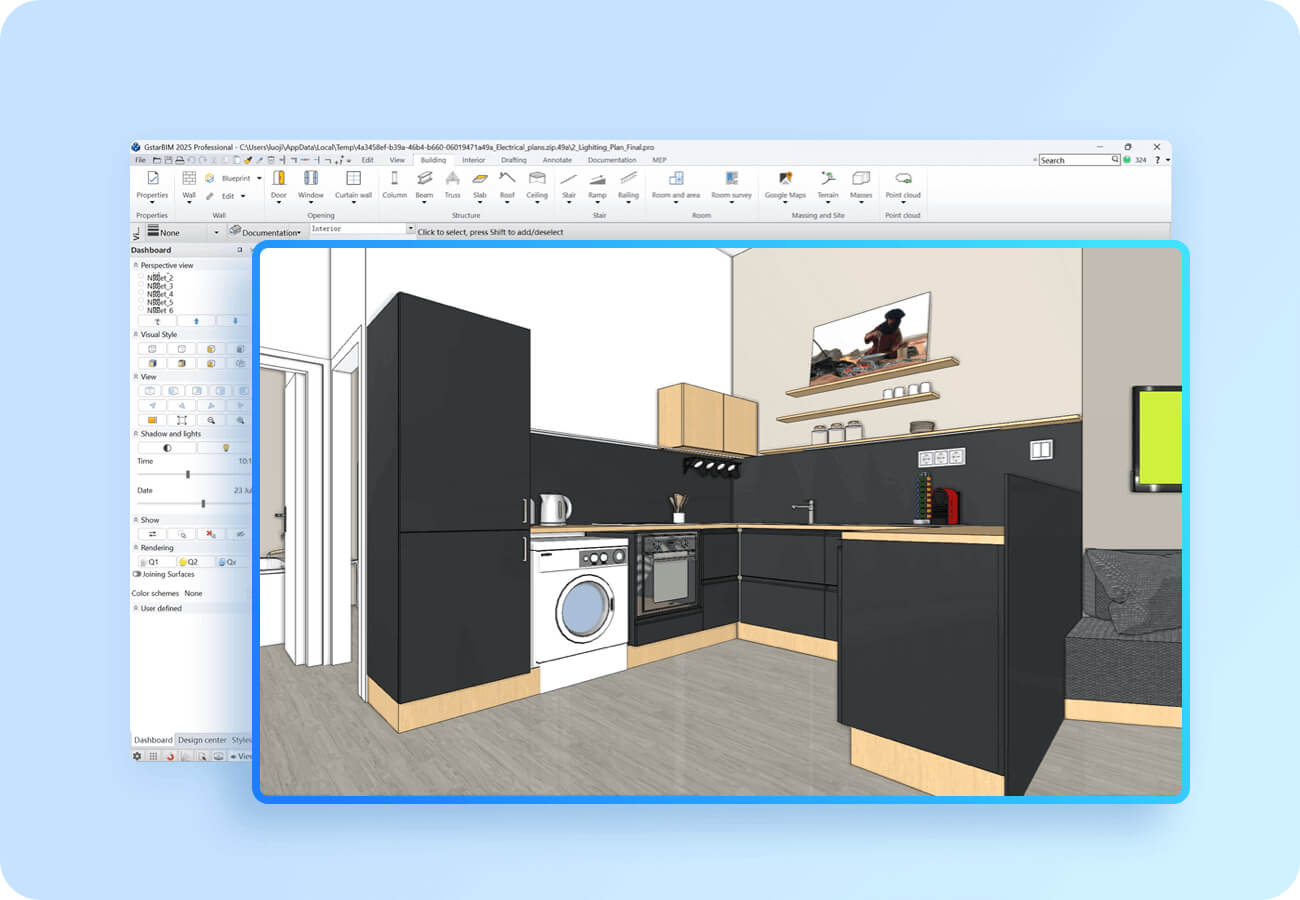Click the Search input field
This screenshot has height=900, width=1300.
pyautogui.click(x=1076, y=160)
